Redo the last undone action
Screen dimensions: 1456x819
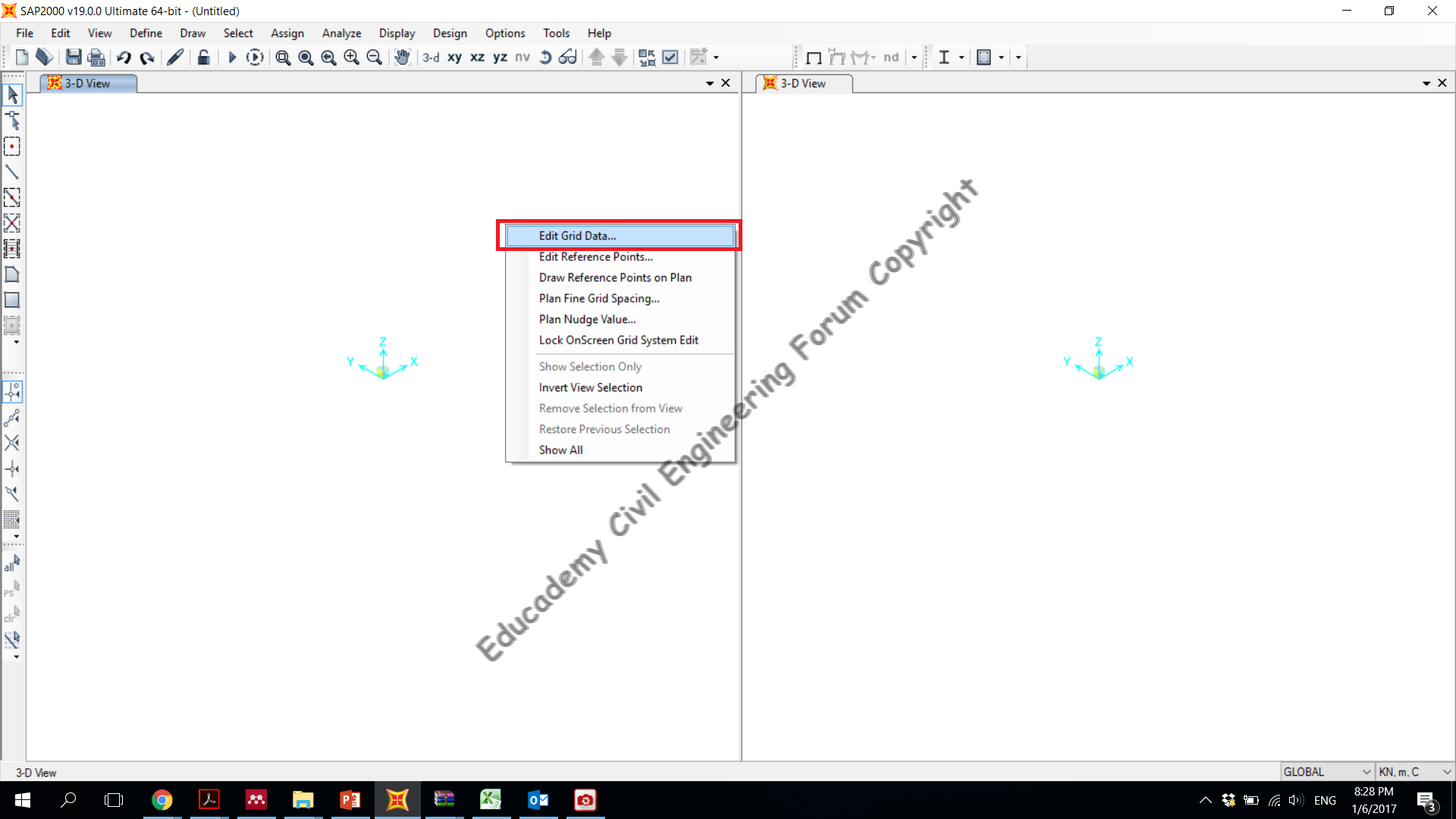click(x=147, y=57)
